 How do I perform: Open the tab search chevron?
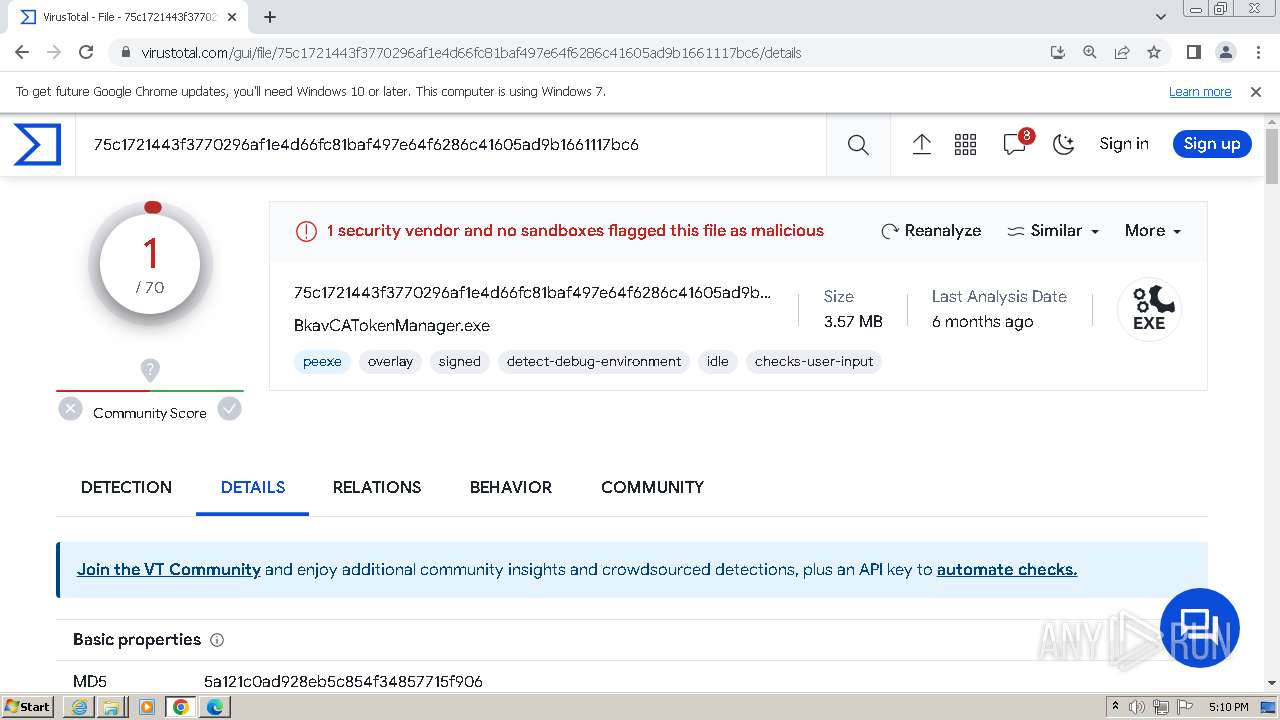pyautogui.click(x=1161, y=17)
